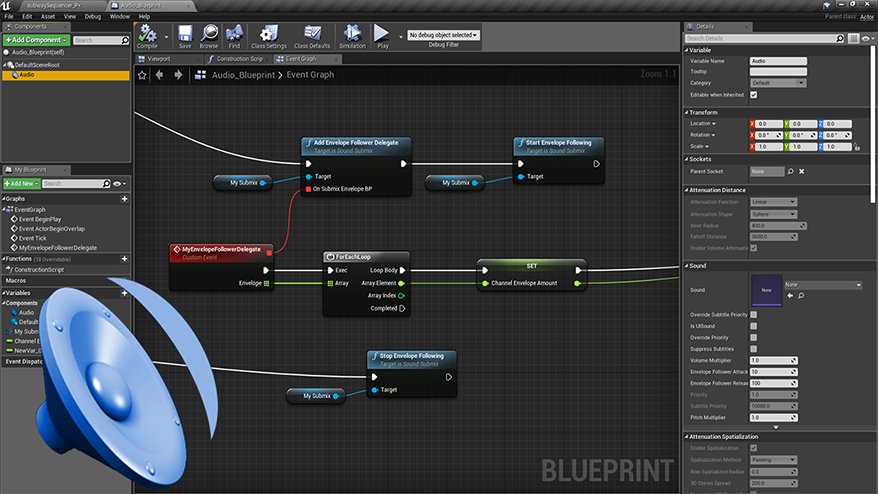Screen dimensions: 878x494
Task: Click the Sound asset thumbnail
Action: click(766, 290)
